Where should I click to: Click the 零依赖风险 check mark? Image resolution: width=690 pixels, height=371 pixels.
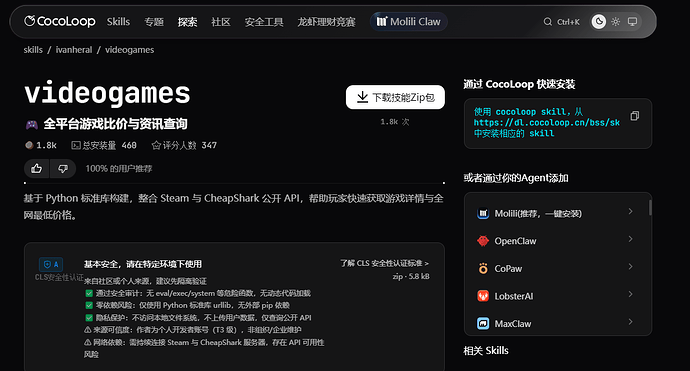89,305
